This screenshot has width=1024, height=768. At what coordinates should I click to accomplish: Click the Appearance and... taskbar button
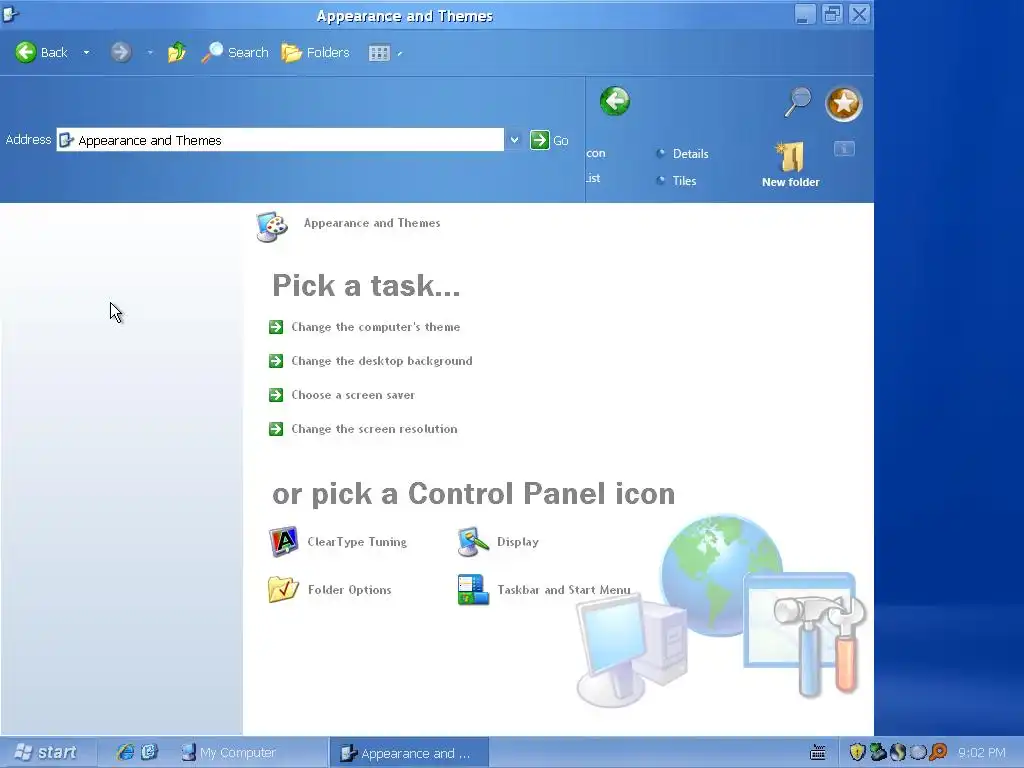pos(409,752)
